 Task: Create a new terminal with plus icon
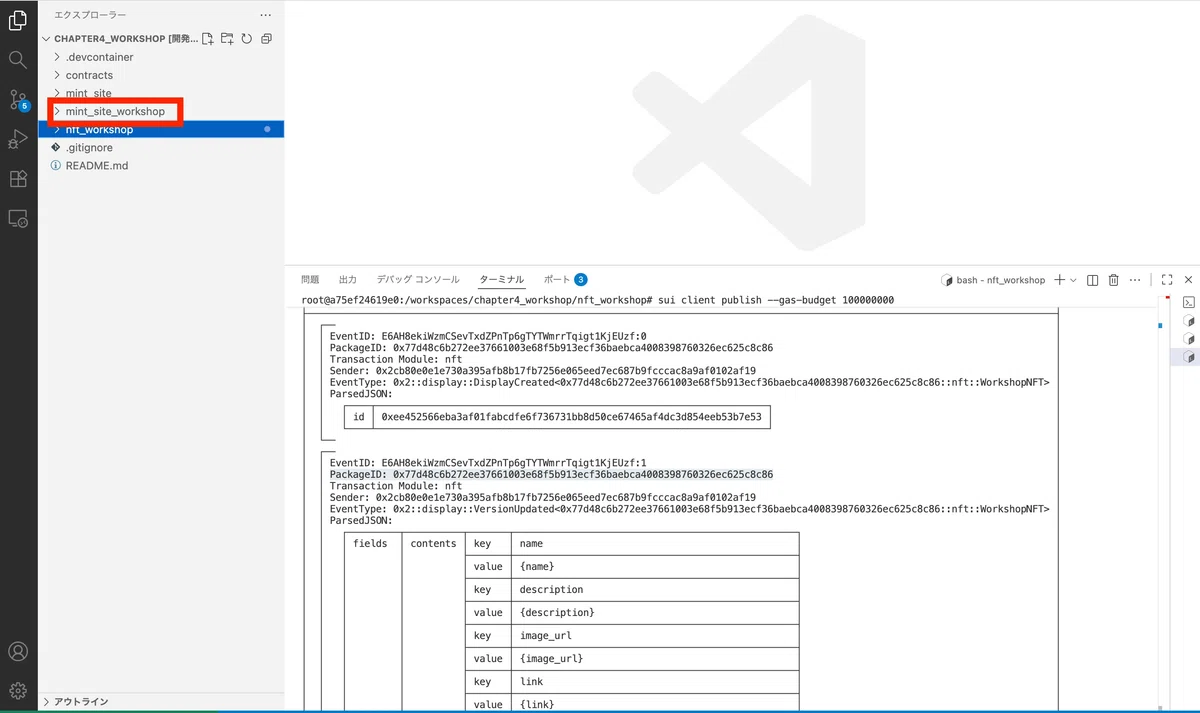(1059, 280)
